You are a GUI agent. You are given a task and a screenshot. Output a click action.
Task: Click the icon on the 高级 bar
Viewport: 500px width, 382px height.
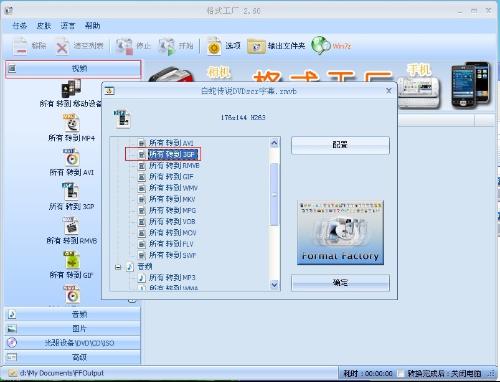click(x=12, y=357)
